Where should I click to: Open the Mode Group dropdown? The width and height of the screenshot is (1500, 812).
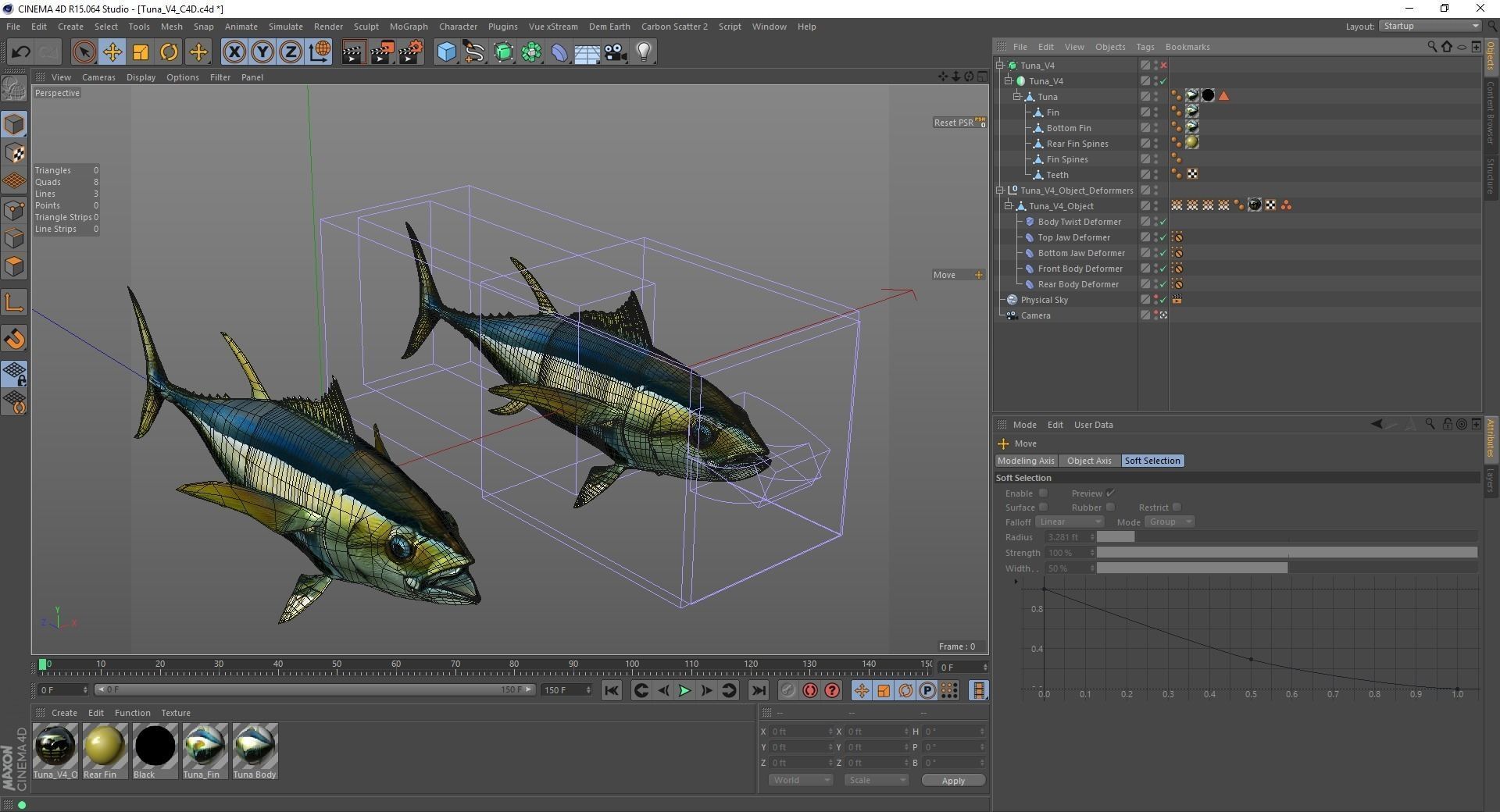(x=1170, y=522)
